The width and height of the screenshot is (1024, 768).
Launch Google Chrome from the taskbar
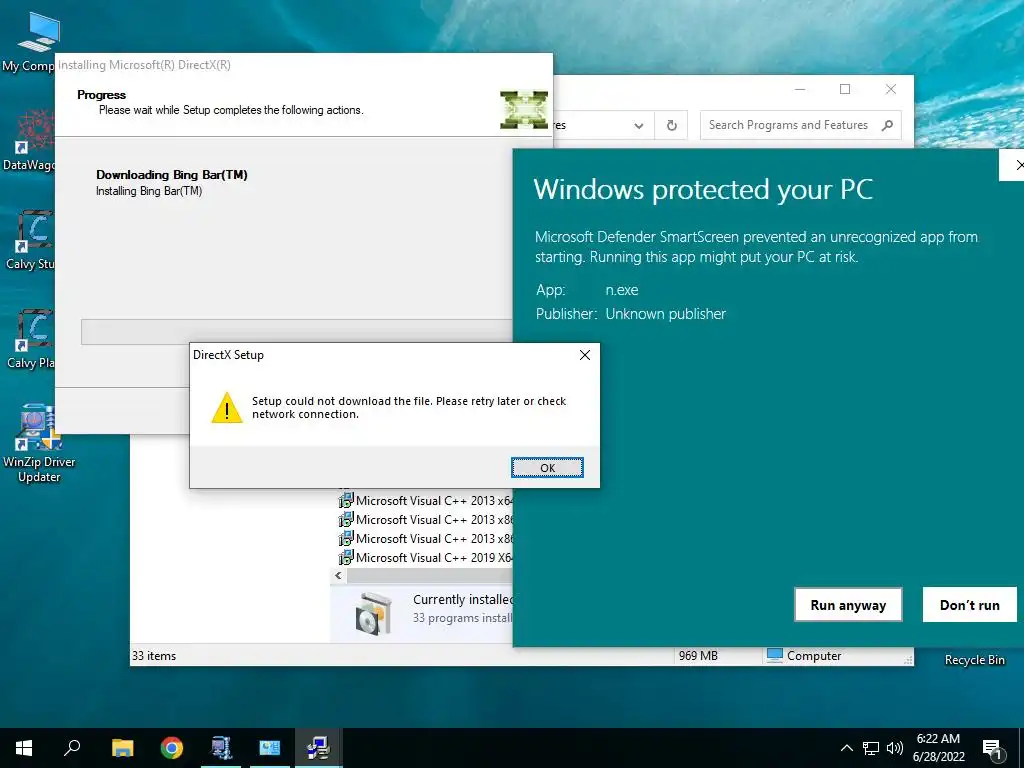[172, 748]
